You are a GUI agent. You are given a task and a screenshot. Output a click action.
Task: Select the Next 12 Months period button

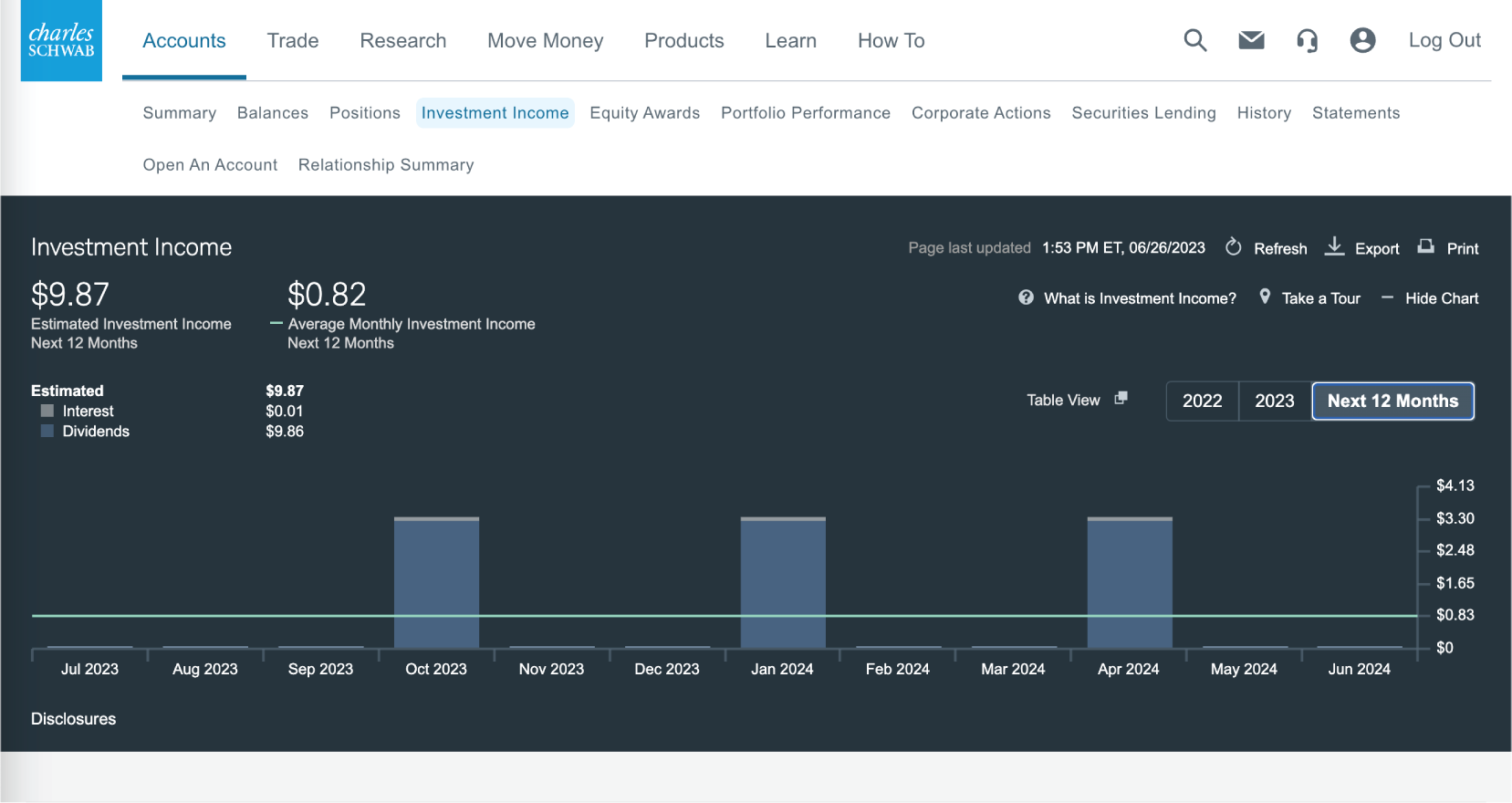click(x=1392, y=401)
